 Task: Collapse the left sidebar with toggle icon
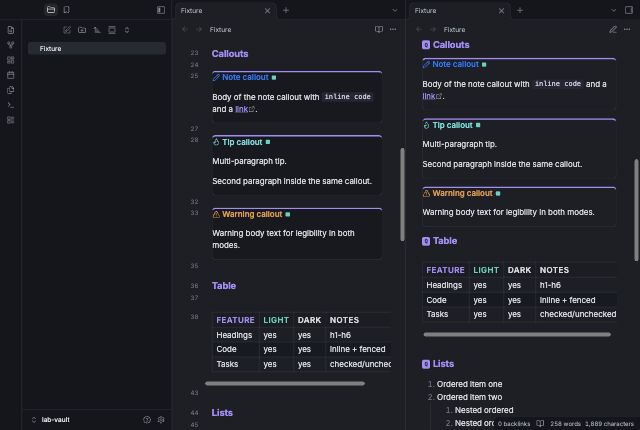pos(161,10)
